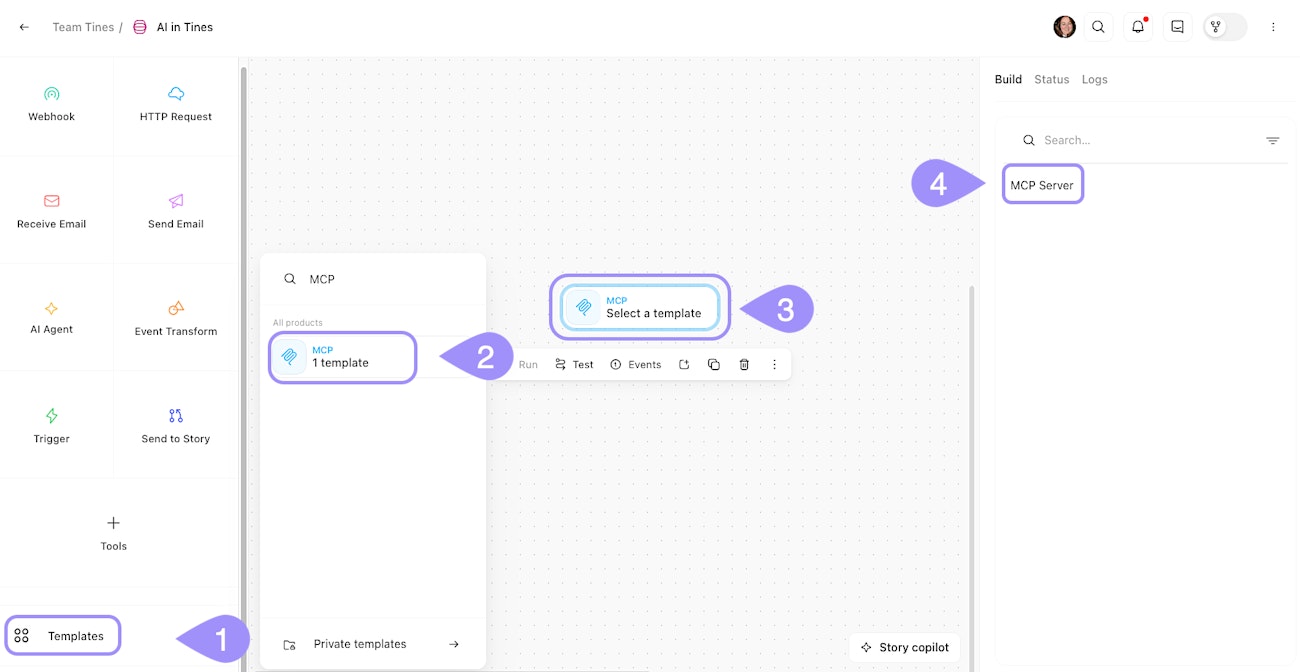Go back using the arrow
The width and height of the screenshot is (1300, 672).
pos(24,27)
